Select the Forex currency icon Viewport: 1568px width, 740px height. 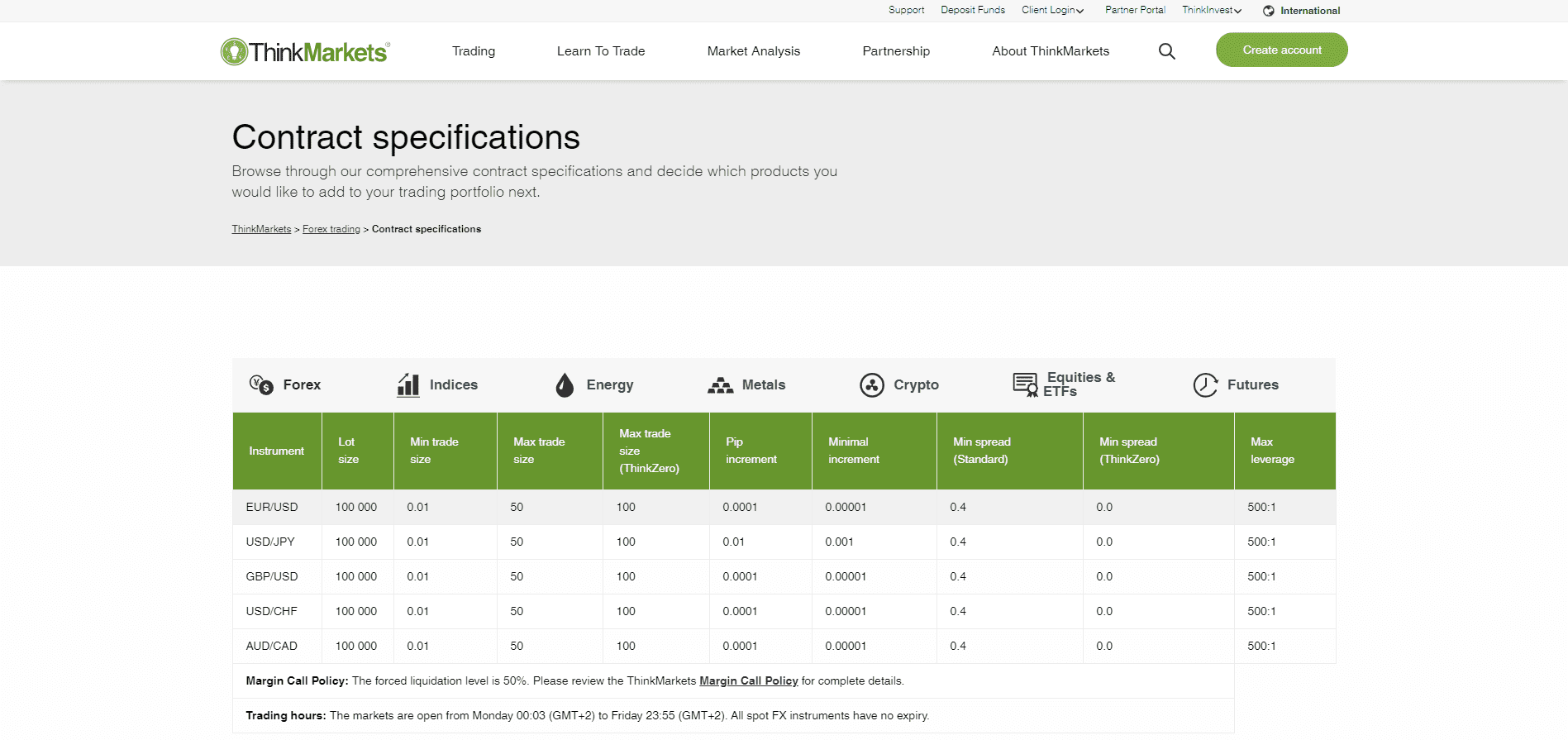coord(261,384)
